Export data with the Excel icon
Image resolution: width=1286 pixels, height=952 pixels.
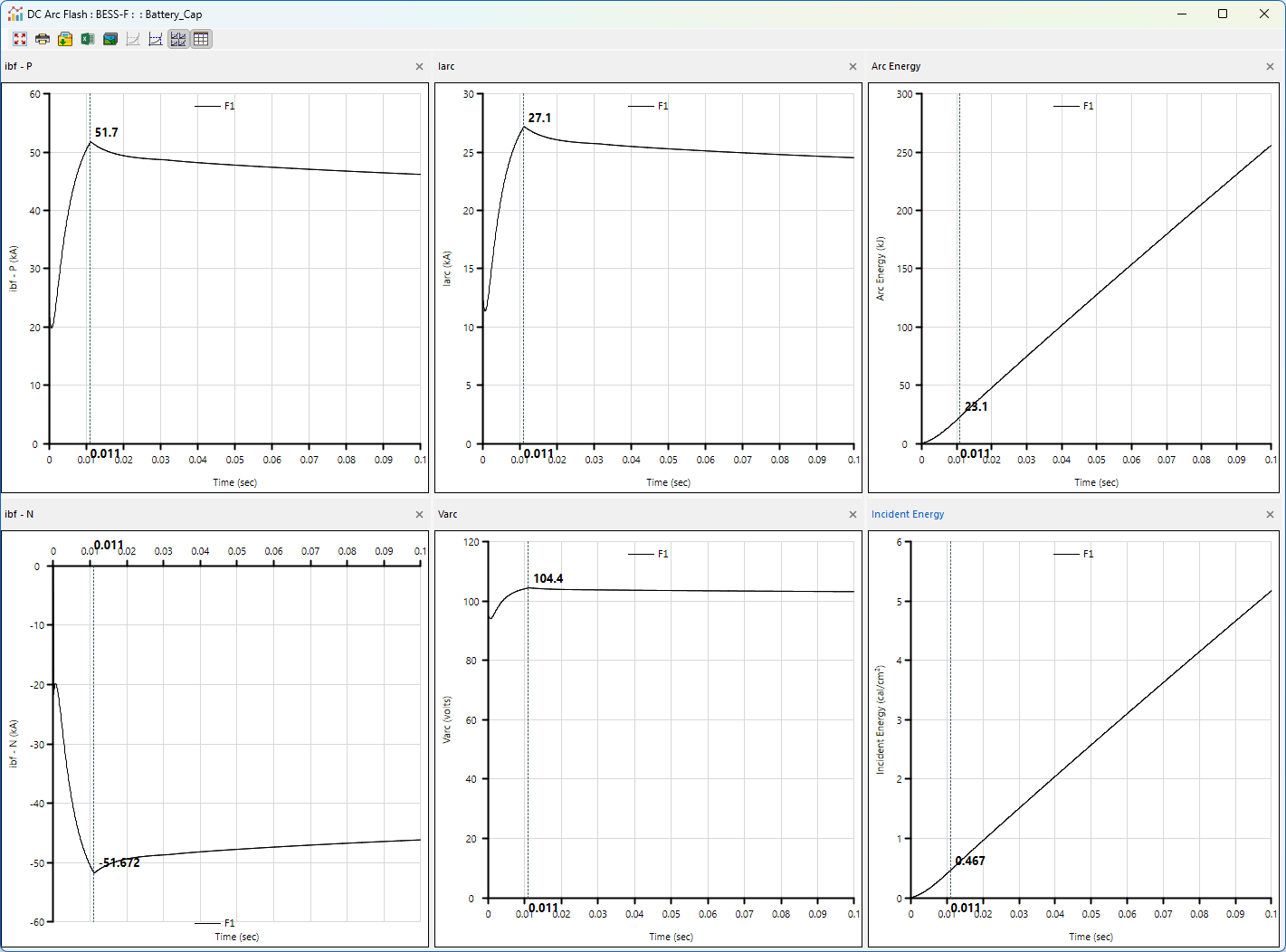pyautogui.click(x=88, y=39)
